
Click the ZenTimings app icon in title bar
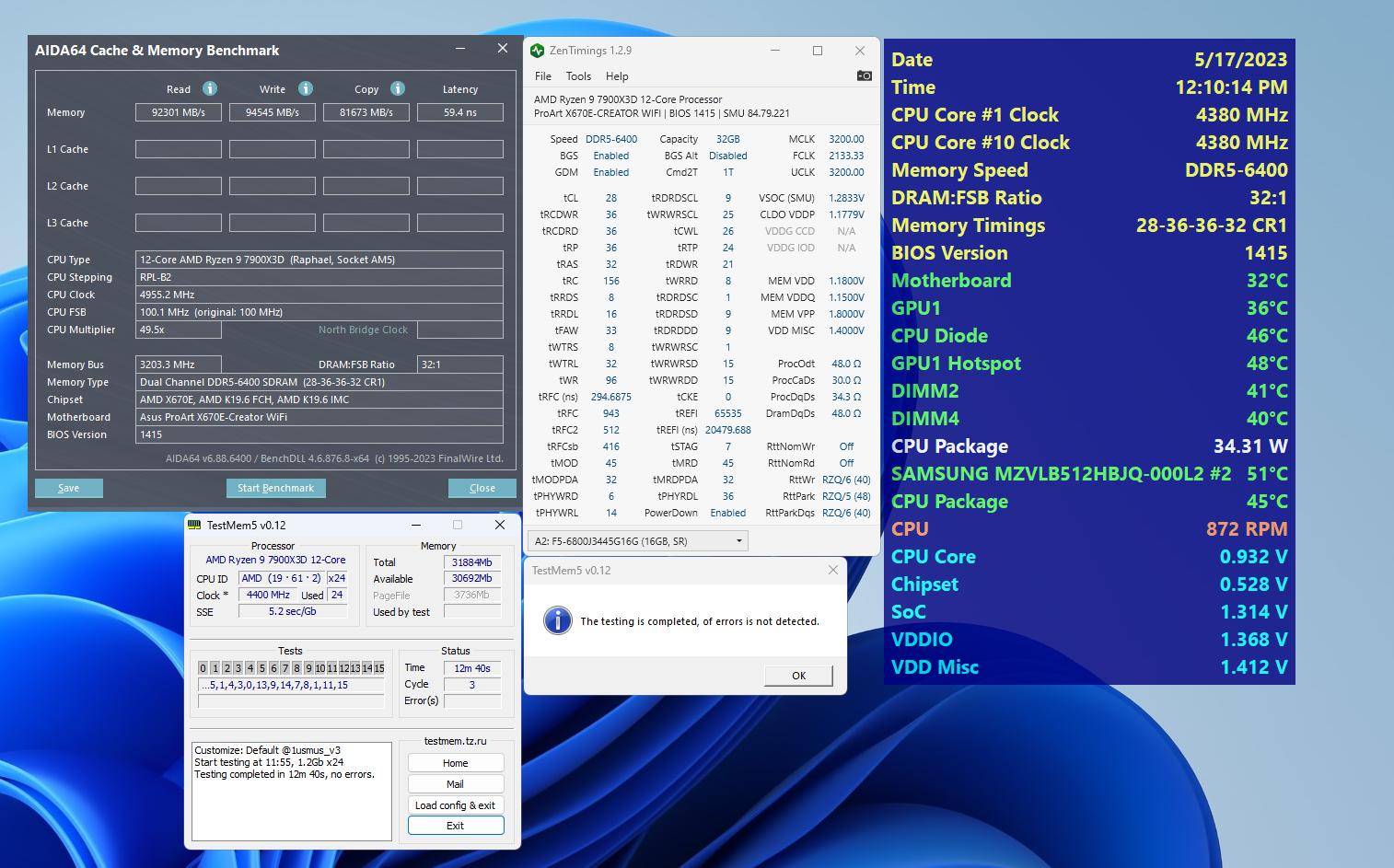(x=538, y=51)
